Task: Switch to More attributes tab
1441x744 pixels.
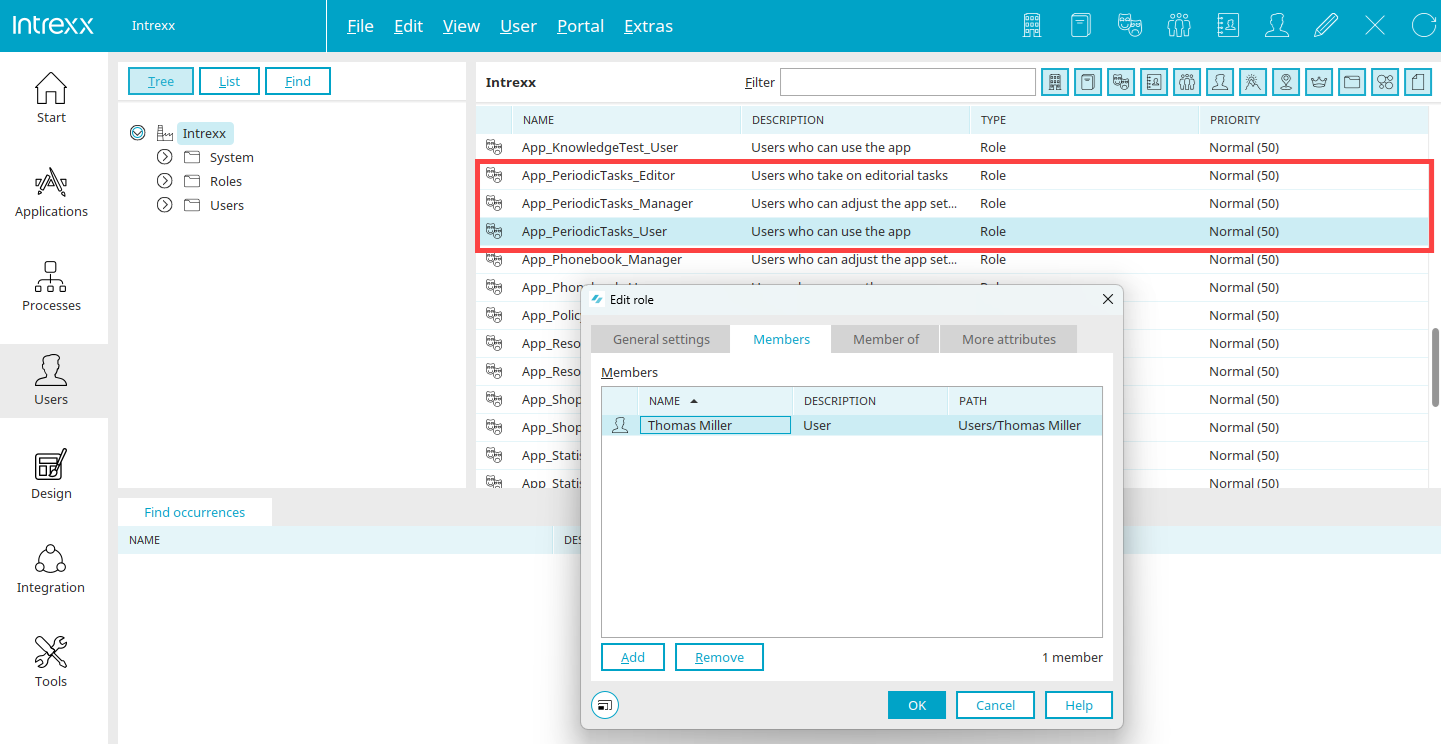Action: tap(1008, 339)
